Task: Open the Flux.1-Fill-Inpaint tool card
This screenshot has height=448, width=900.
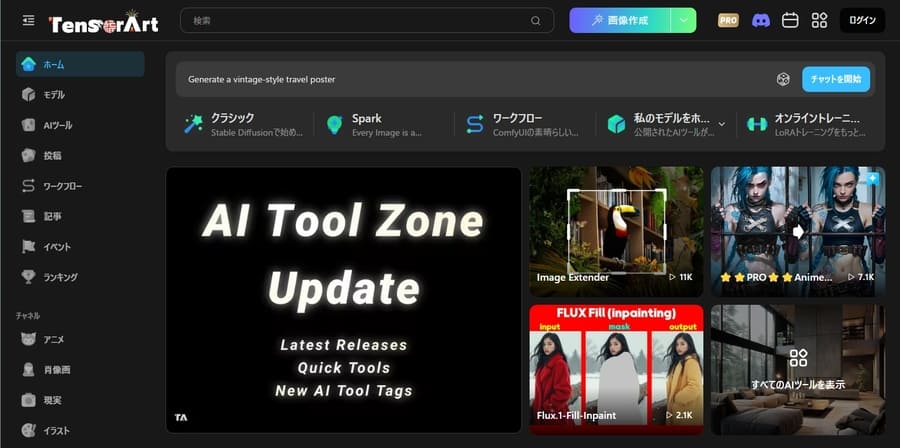Action: pyautogui.click(x=616, y=369)
